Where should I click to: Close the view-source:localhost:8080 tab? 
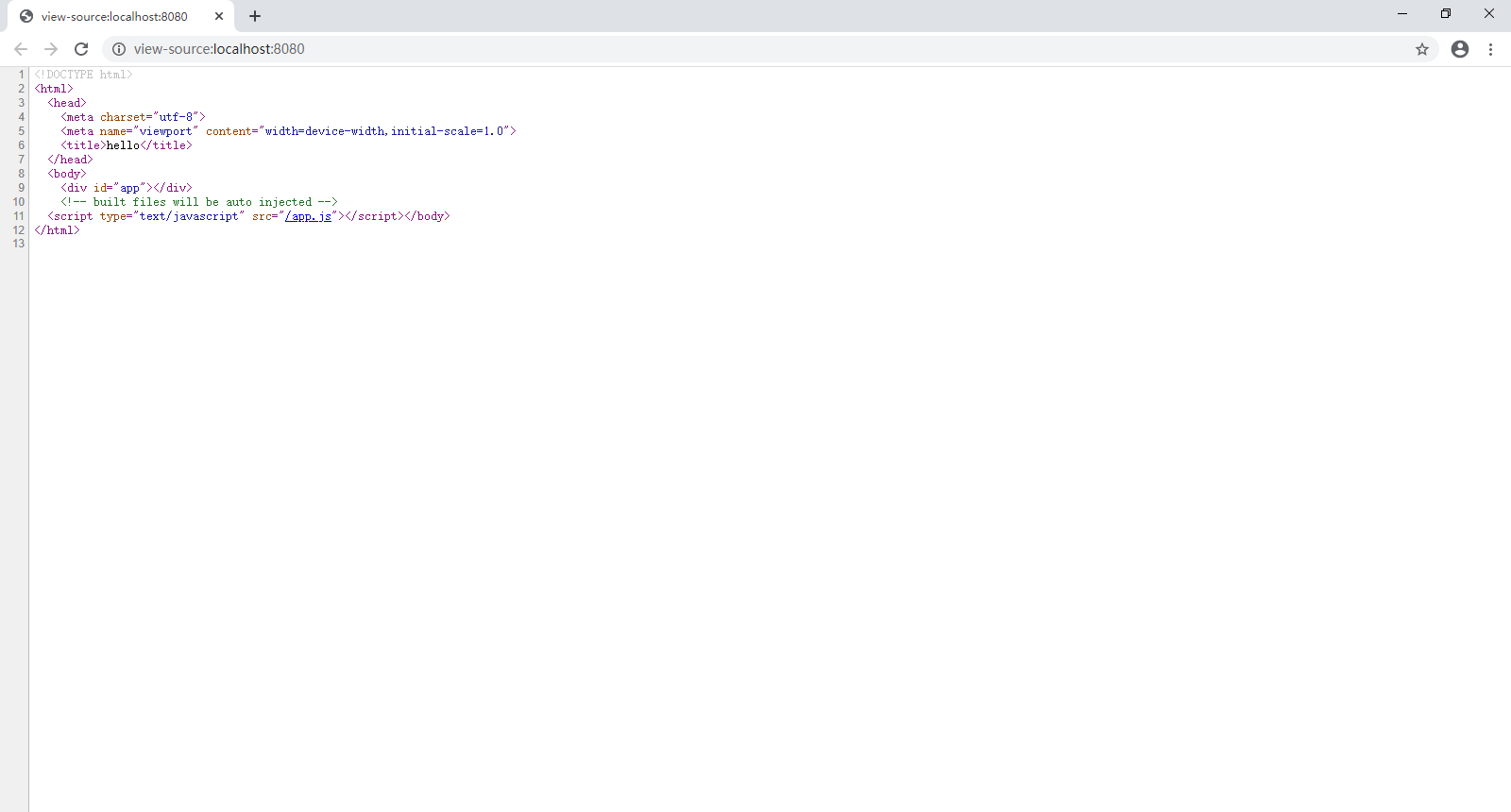(219, 16)
